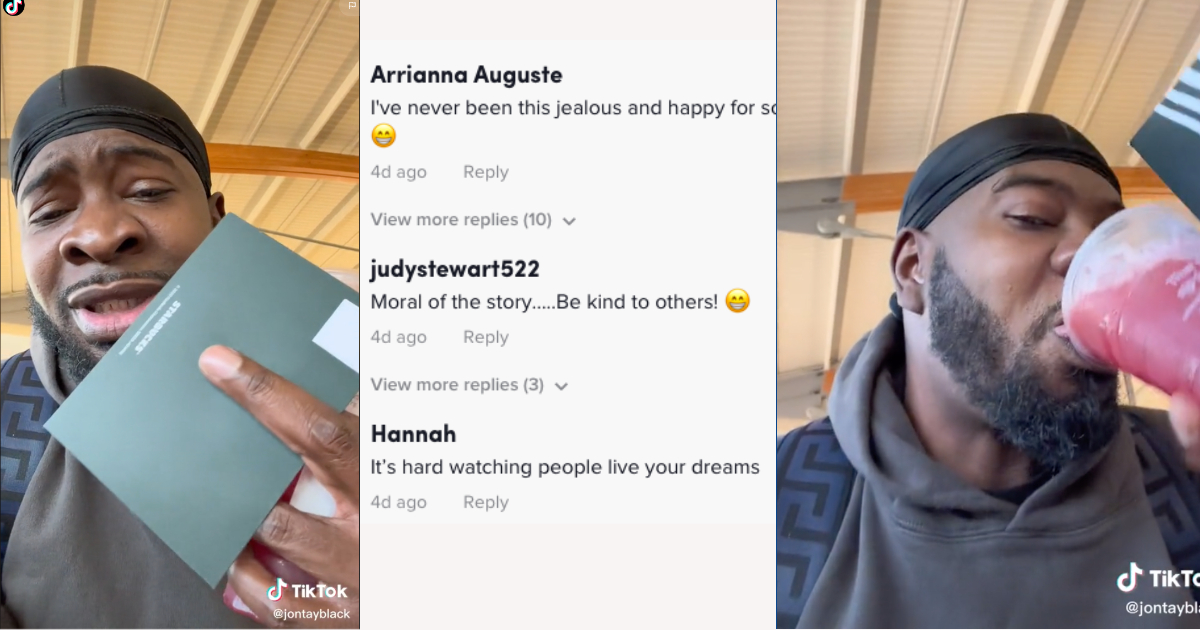Click the @jontayblack handle on right video
The image size is (1200, 630).
click(1162, 606)
